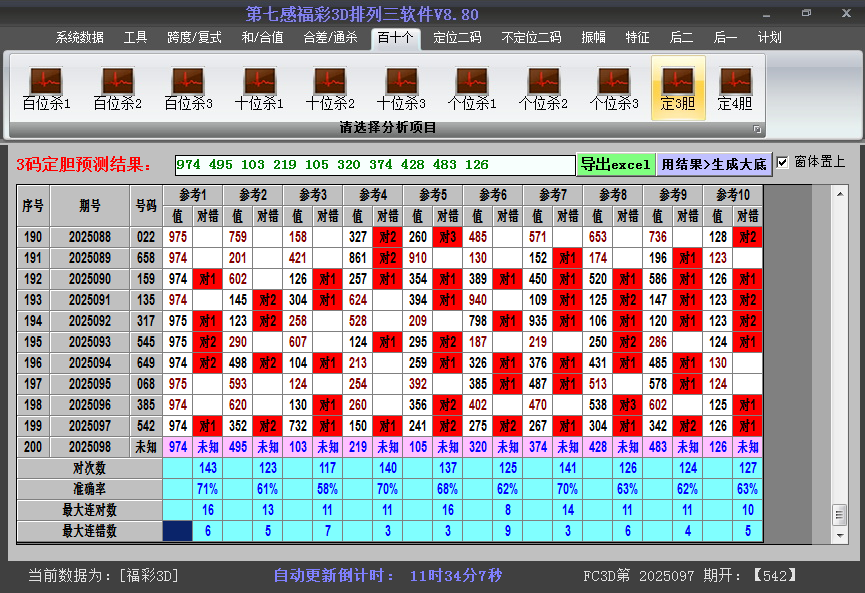Click the 当前数据为 [福彩3D] status text
The width and height of the screenshot is (865, 593).
point(103,576)
